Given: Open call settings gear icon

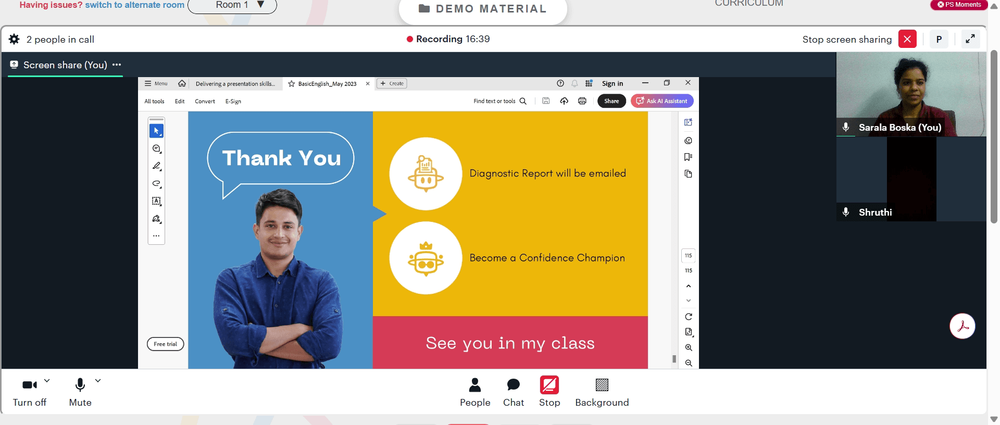Looking at the screenshot, I should pos(14,40).
